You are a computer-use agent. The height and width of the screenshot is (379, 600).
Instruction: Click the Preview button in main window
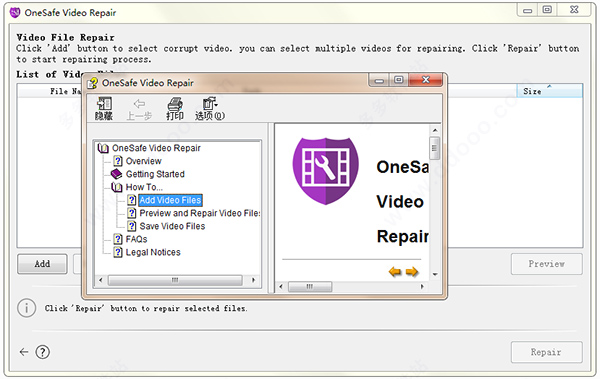[546, 264]
